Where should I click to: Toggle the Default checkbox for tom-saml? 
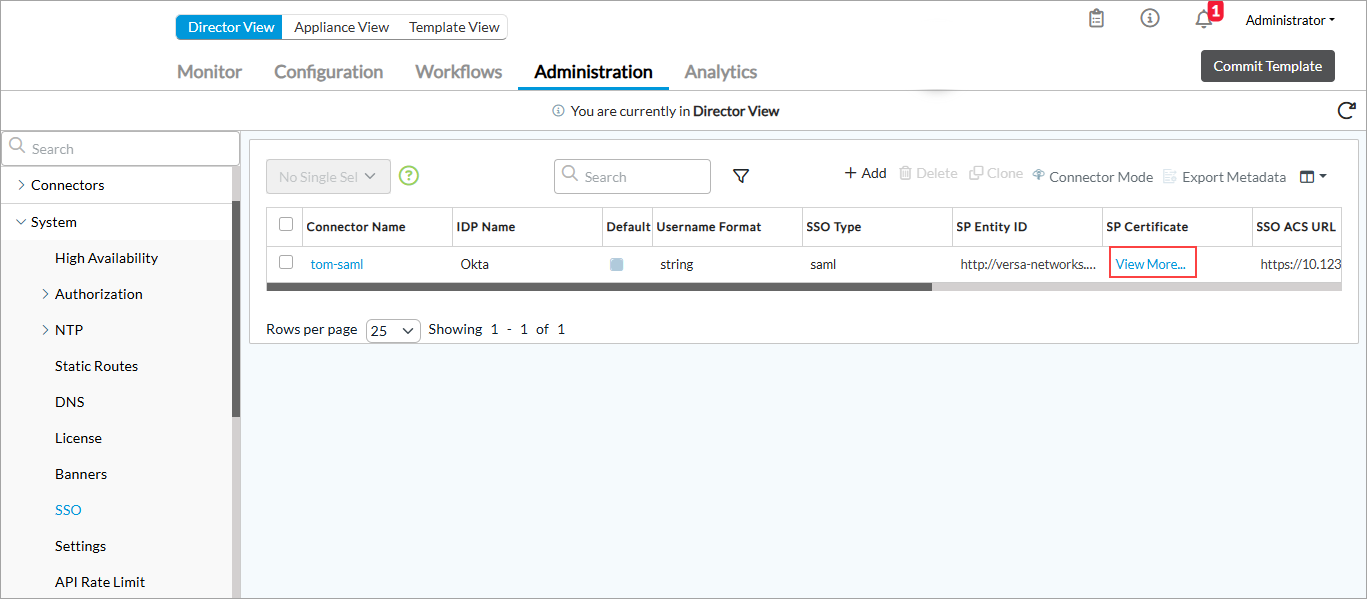click(x=617, y=264)
